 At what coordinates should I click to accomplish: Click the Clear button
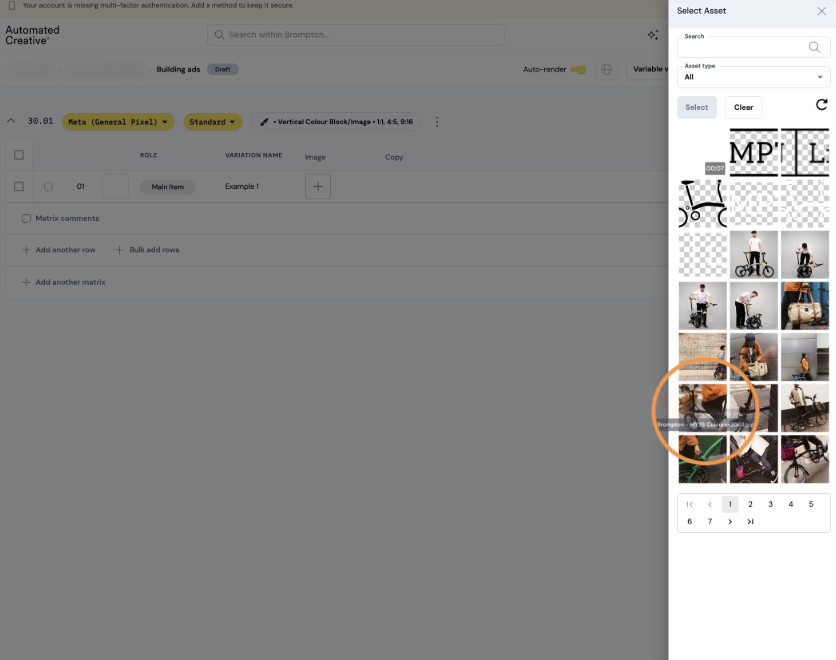point(743,107)
